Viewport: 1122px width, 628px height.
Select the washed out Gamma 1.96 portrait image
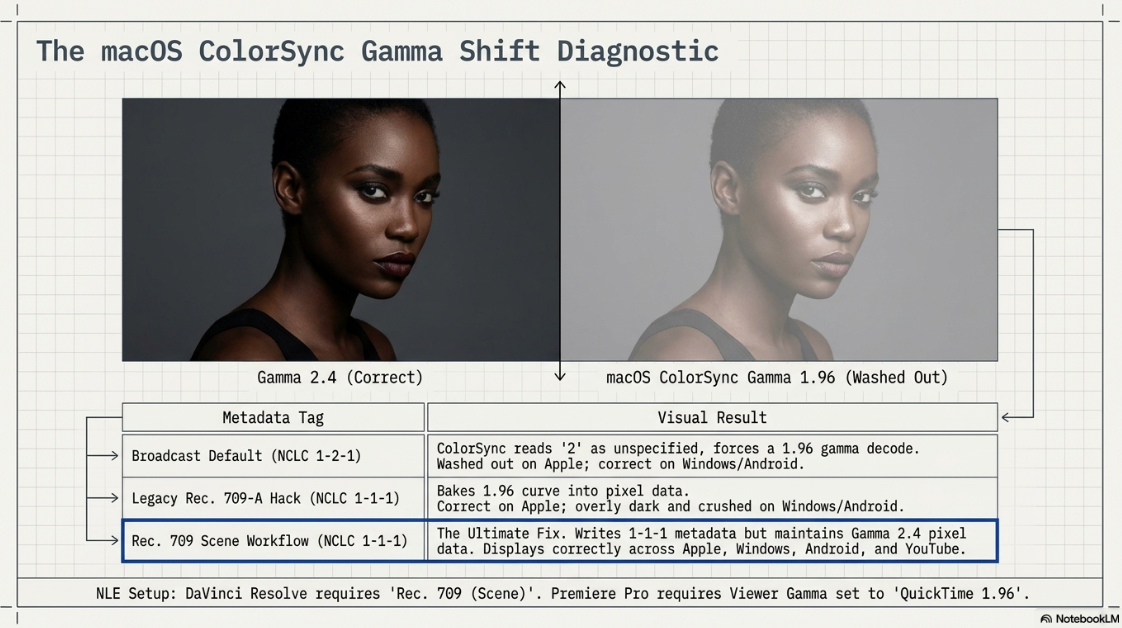point(779,230)
